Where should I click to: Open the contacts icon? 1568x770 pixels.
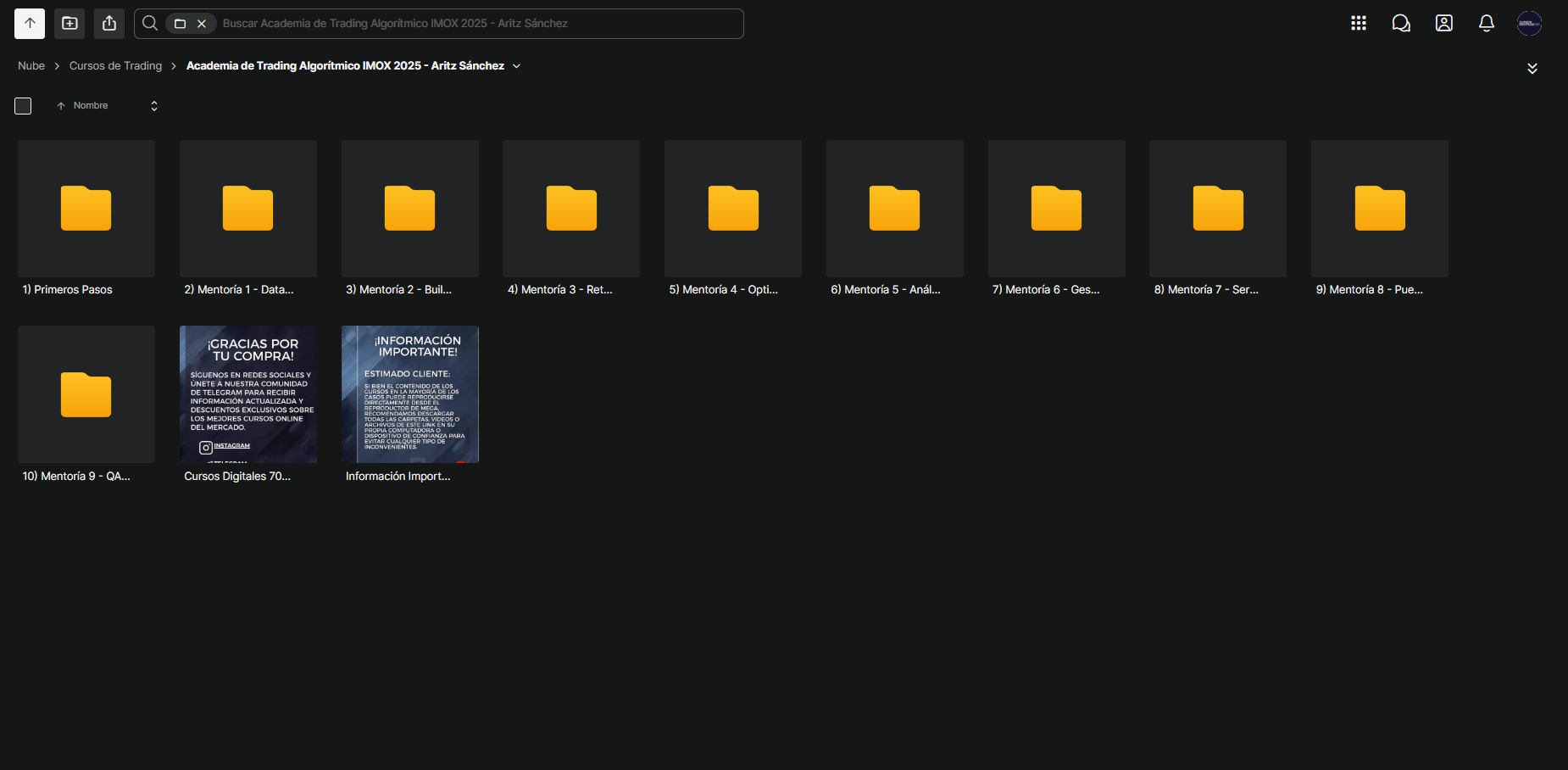(x=1444, y=24)
